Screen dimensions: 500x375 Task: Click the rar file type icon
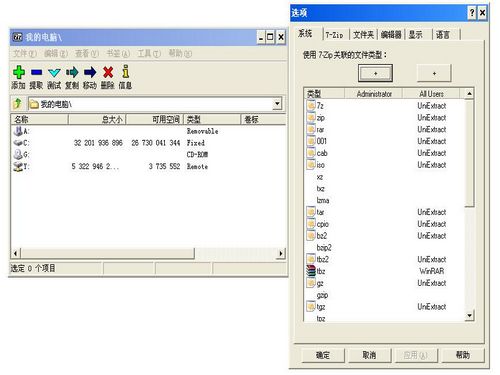coord(311,129)
